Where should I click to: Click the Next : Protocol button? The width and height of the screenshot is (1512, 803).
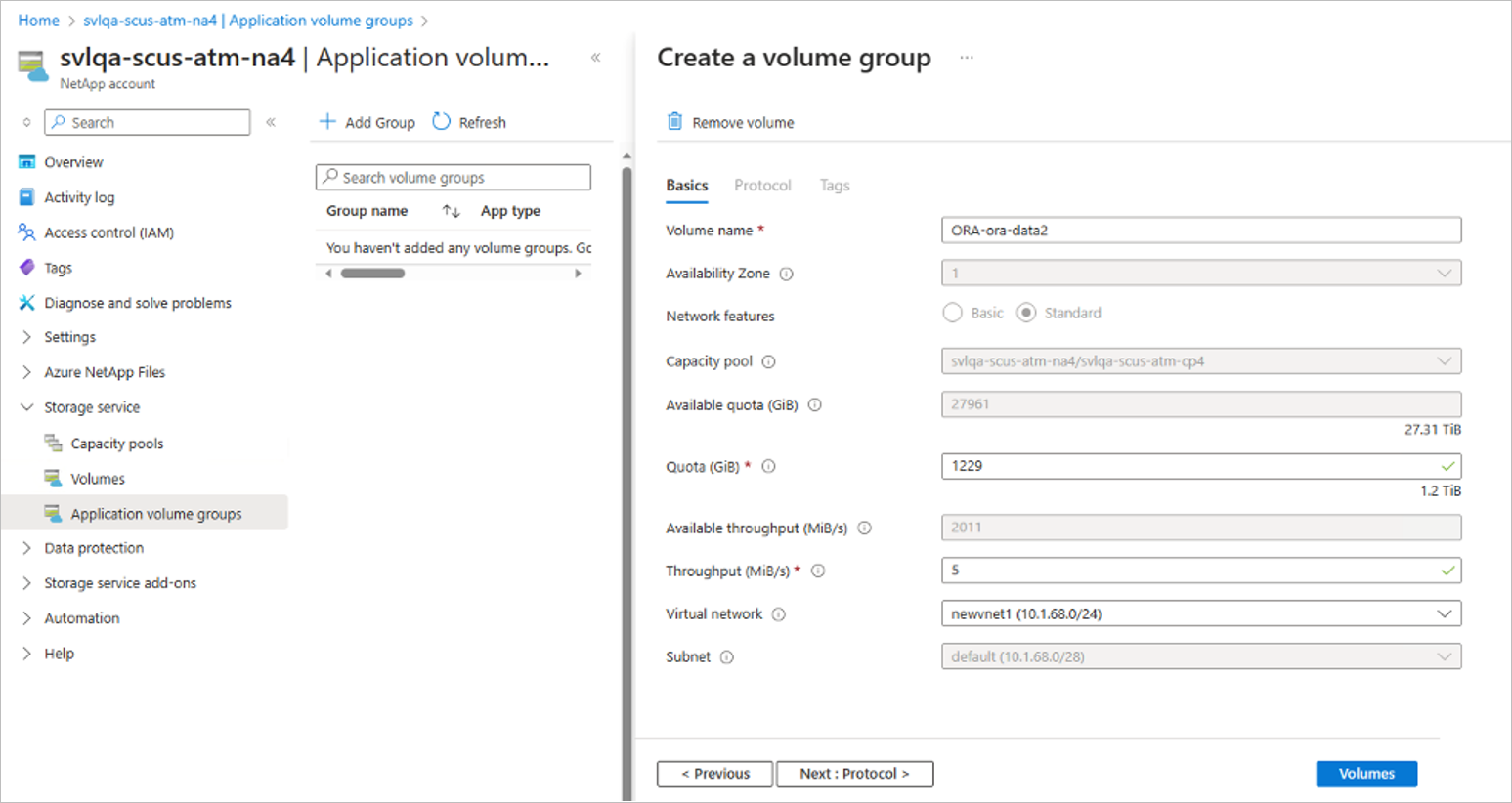point(854,774)
